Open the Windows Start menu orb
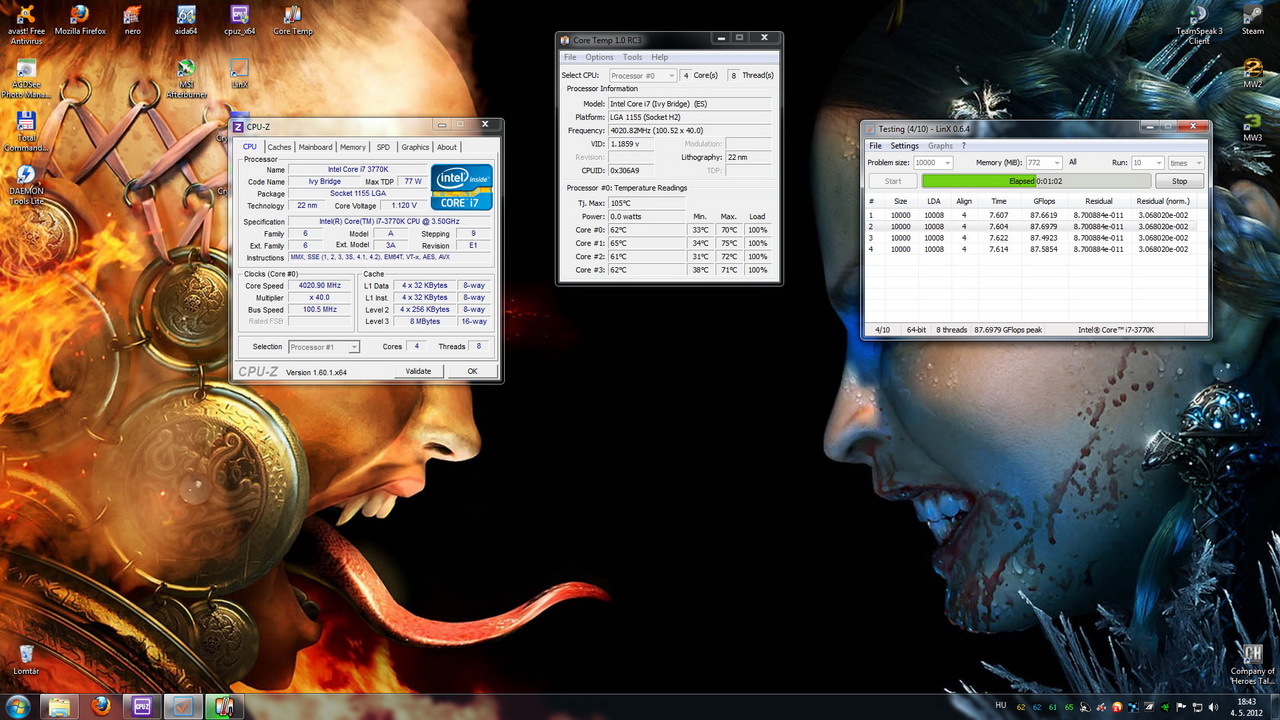Viewport: 1280px width, 720px height. (x=18, y=706)
